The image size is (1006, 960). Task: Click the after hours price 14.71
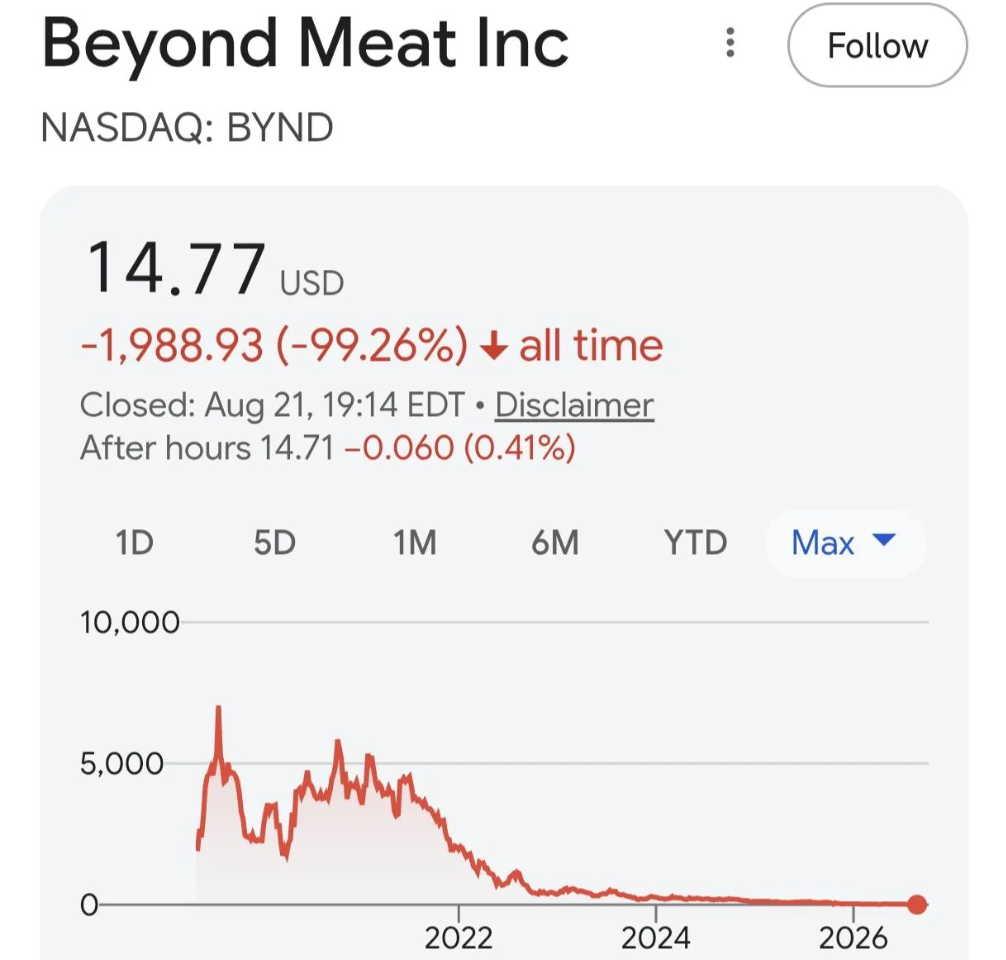click(x=297, y=447)
